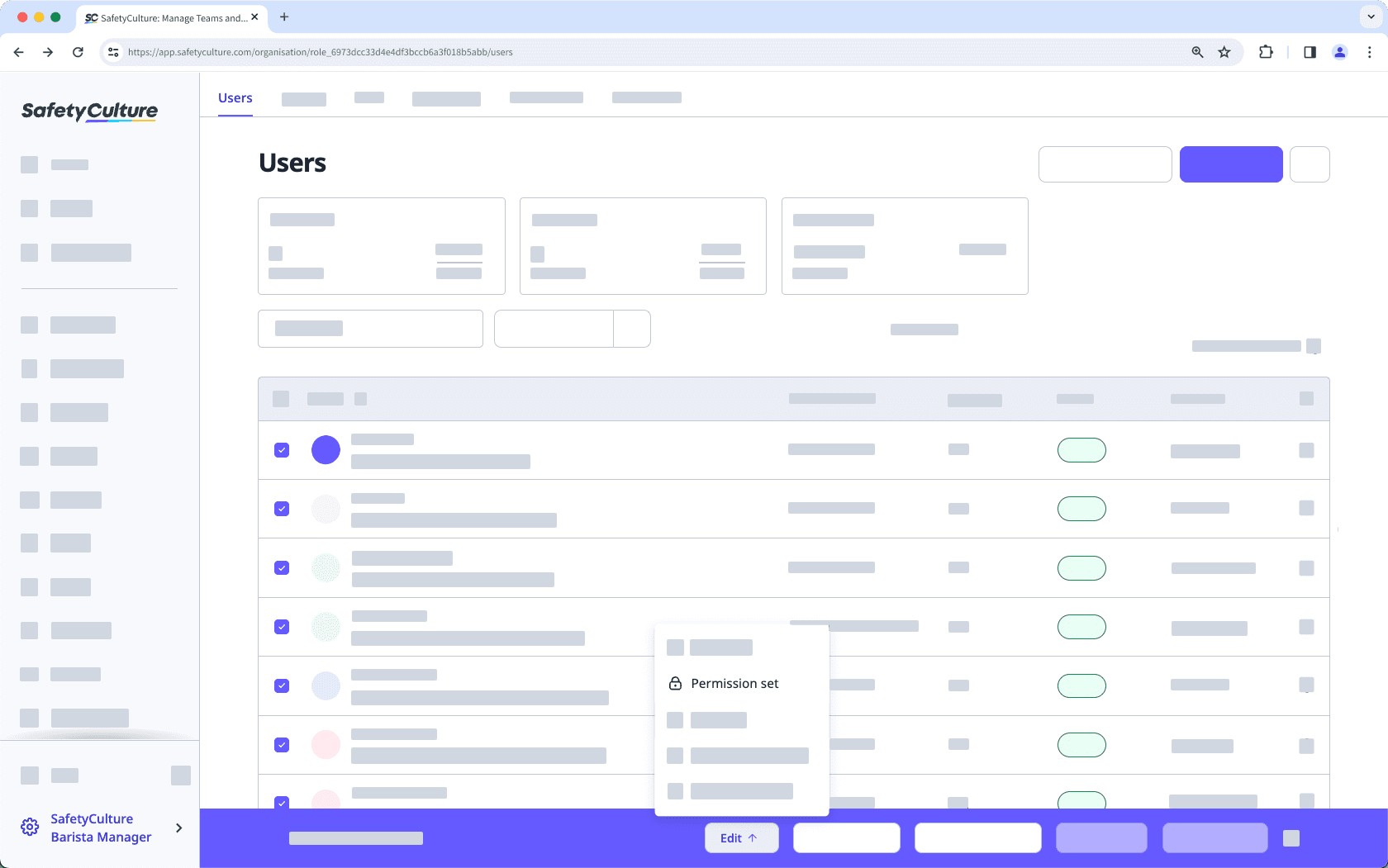This screenshot has height=868, width=1388.
Task: Expand the SafetyCulture Barista Manager switcher chevron
Action: [x=178, y=828]
